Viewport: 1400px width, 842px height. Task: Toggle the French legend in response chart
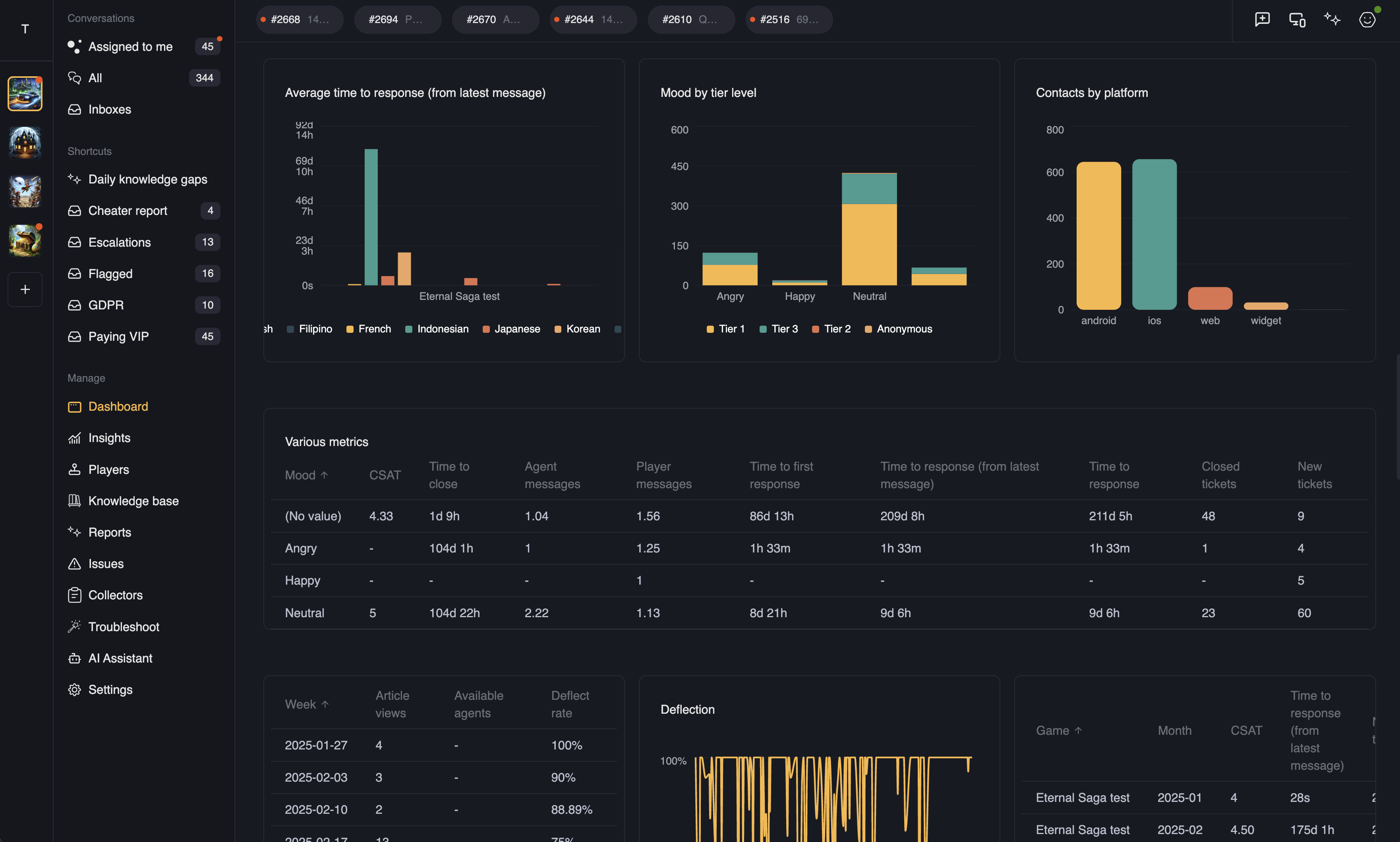368,328
